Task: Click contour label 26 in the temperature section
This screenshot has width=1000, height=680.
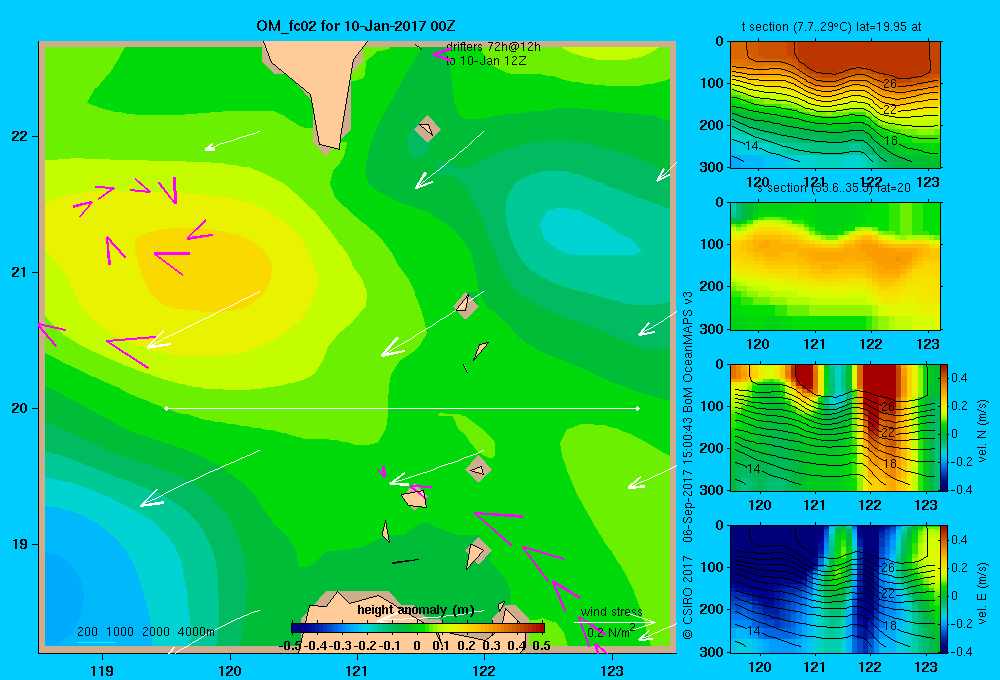Action: (x=890, y=84)
